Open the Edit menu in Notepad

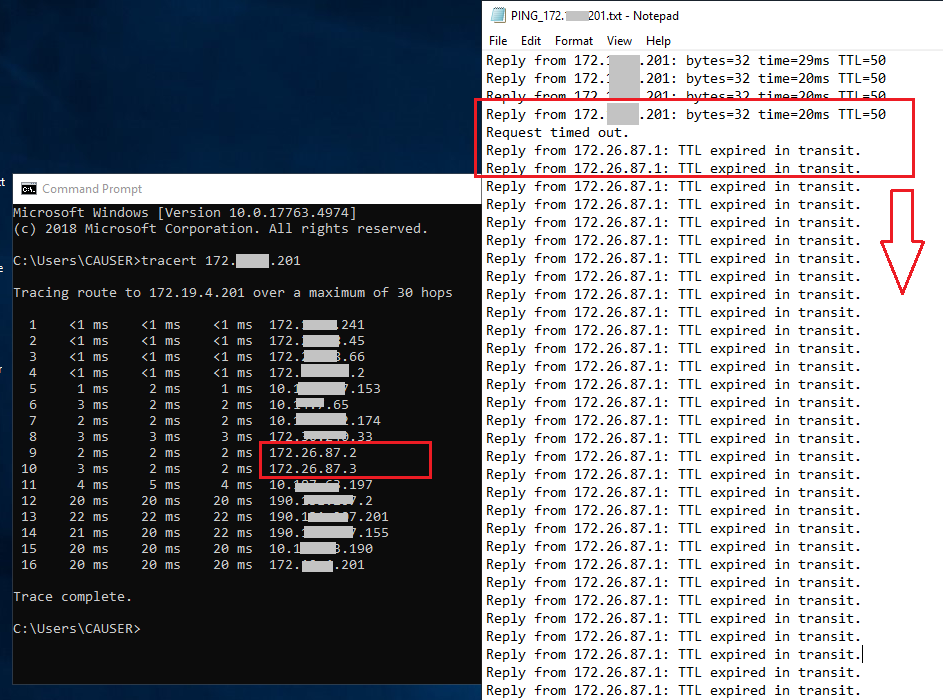pyautogui.click(x=529, y=41)
